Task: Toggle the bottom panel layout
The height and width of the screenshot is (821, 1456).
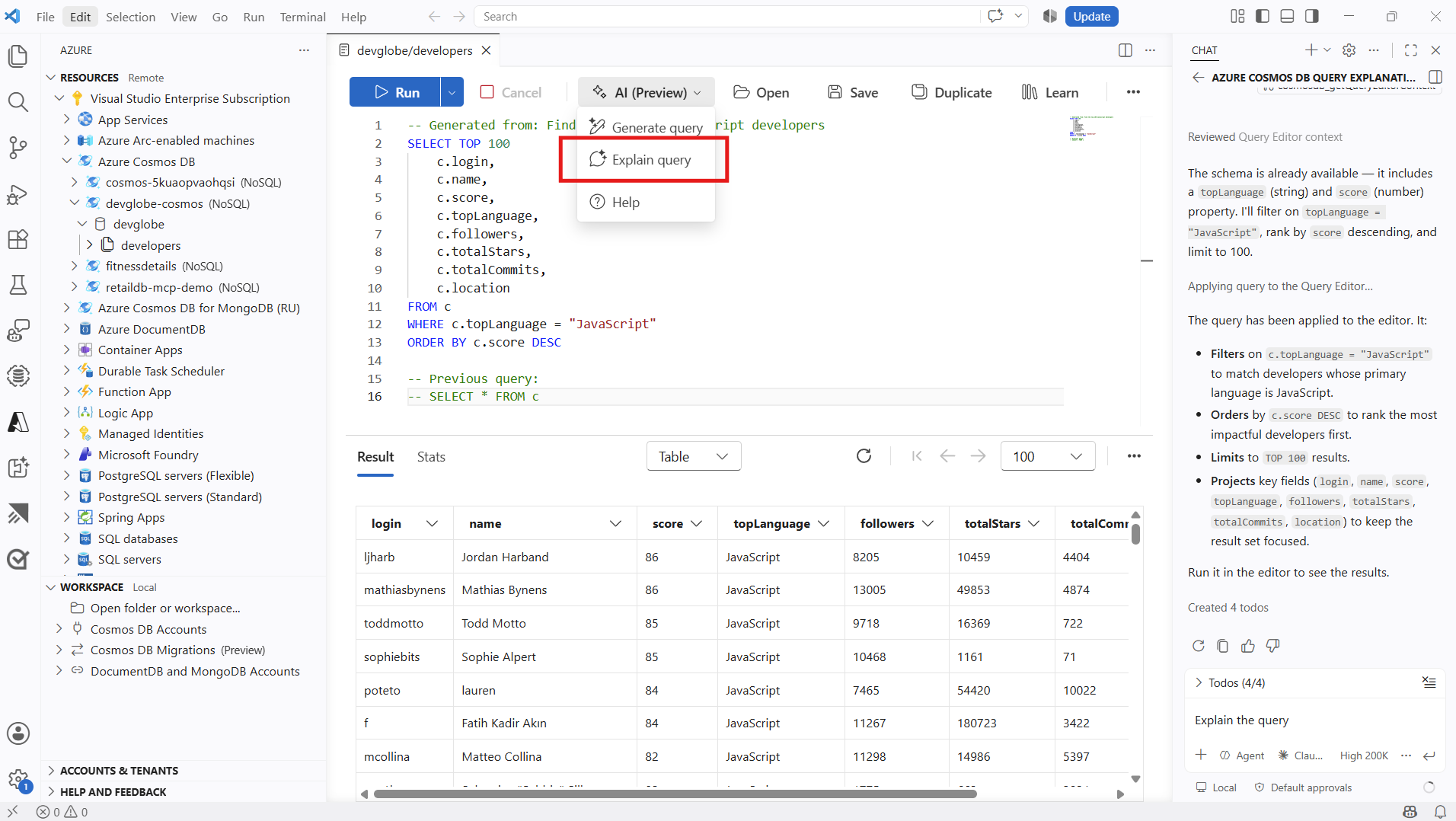Action: point(1287,16)
